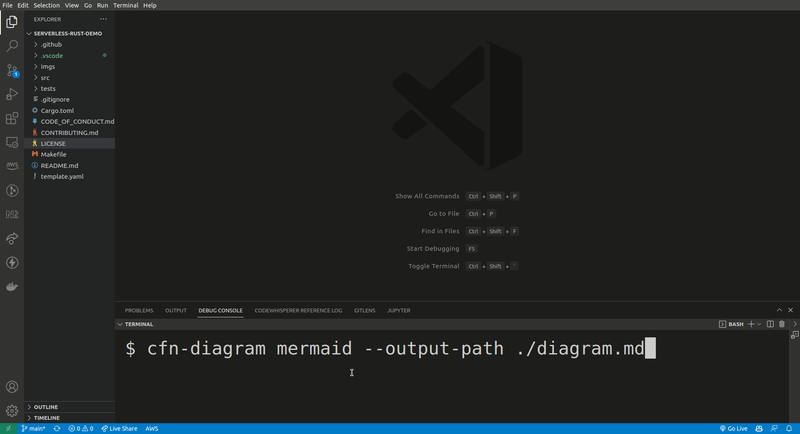Open the N2 extension view
The height and width of the screenshot is (434, 800).
(12, 214)
